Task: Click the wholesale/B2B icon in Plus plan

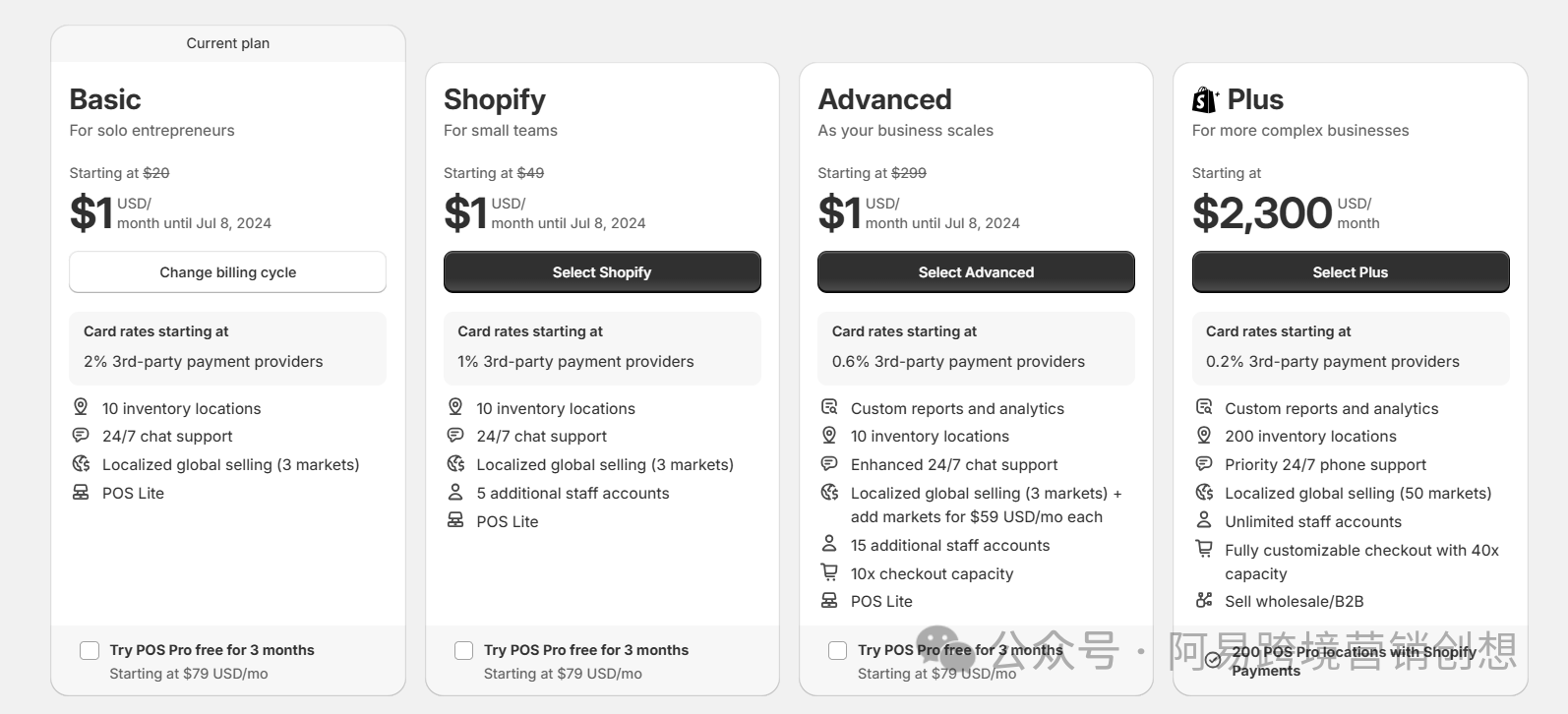Action: [x=1204, y=600]
